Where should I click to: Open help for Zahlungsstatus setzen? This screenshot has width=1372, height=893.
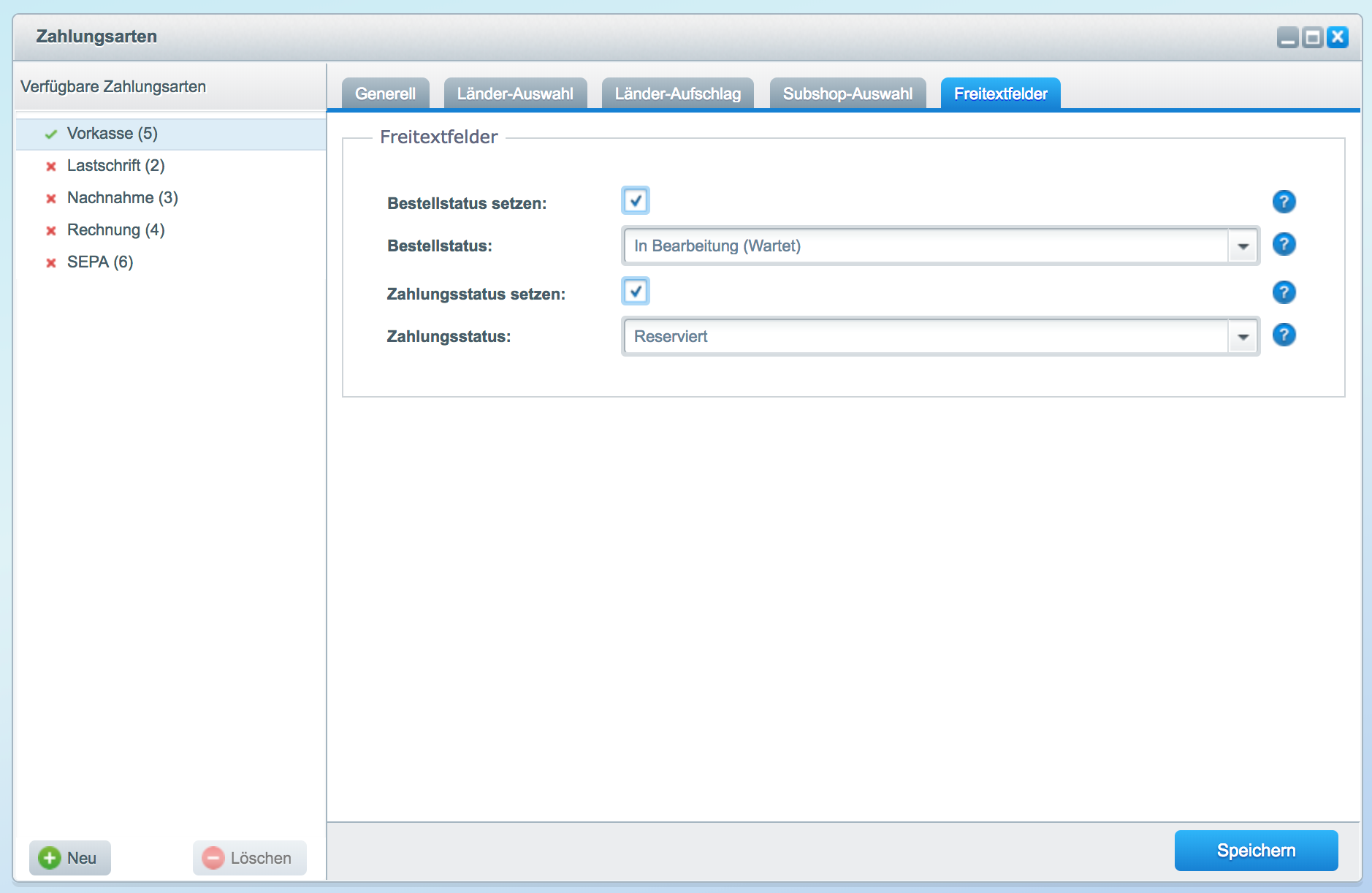(x=1284, y=292)
